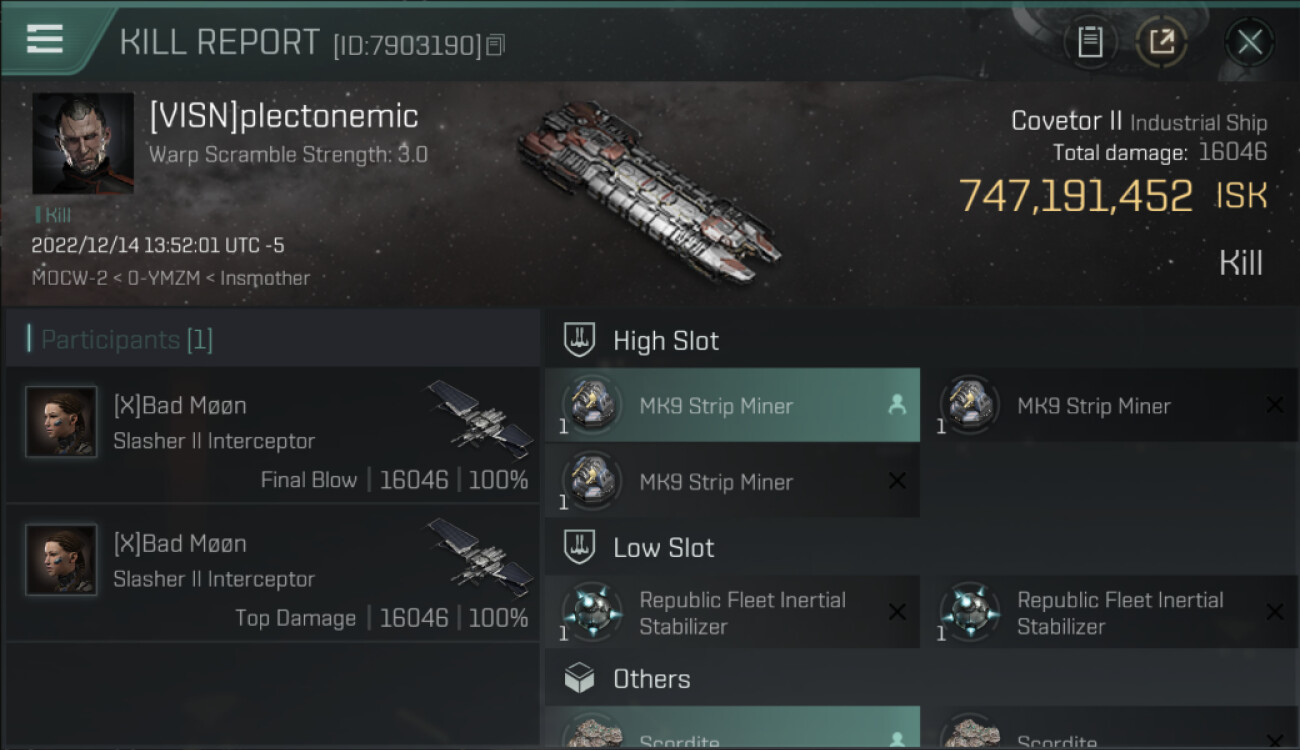View the plectonemic pilot portrait

[x=83, y=143]
